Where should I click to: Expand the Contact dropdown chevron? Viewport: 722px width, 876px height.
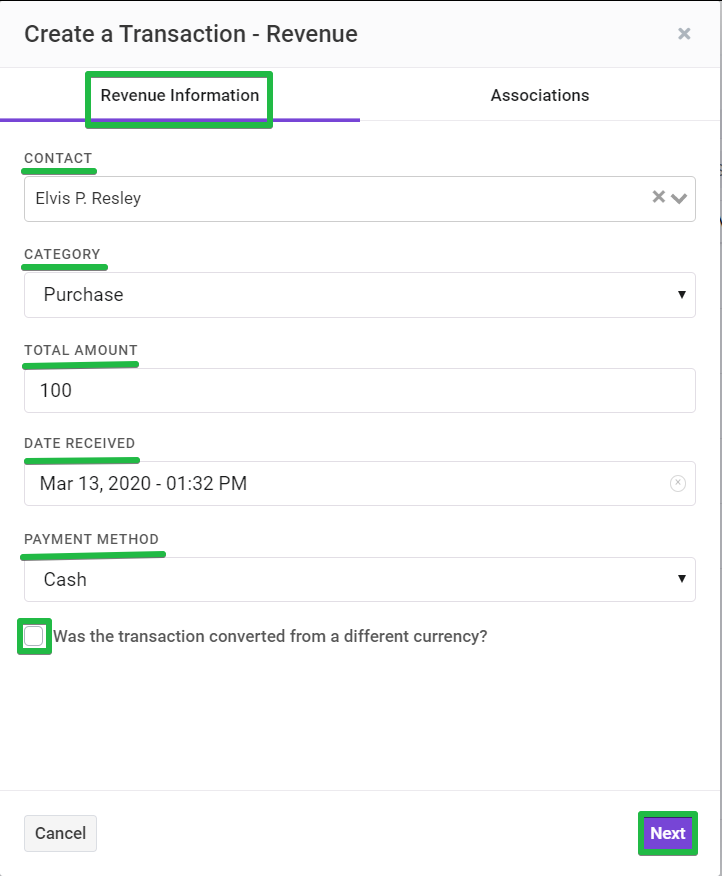click(679, 198)
